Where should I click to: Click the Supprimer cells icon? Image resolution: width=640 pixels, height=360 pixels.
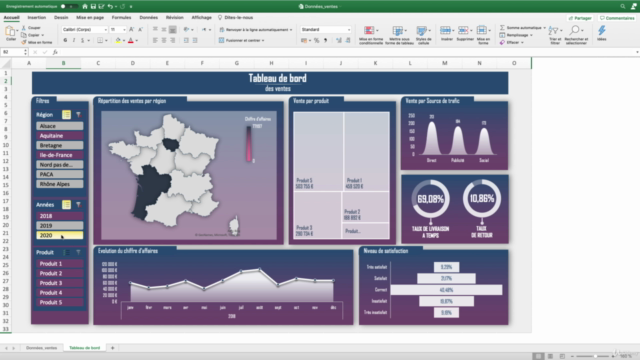tap(463, 31)
